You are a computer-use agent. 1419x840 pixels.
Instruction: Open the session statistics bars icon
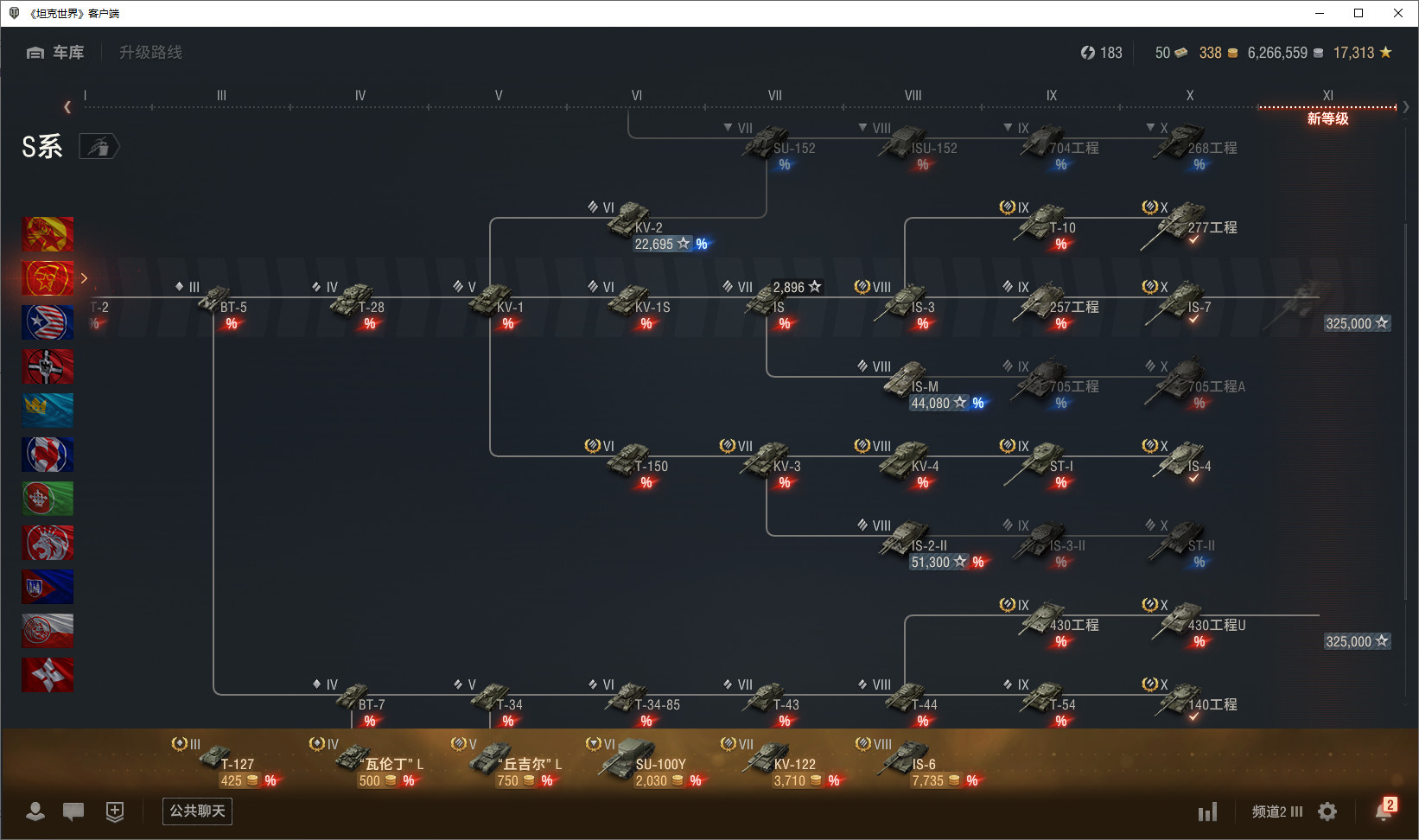point(1207,811)
